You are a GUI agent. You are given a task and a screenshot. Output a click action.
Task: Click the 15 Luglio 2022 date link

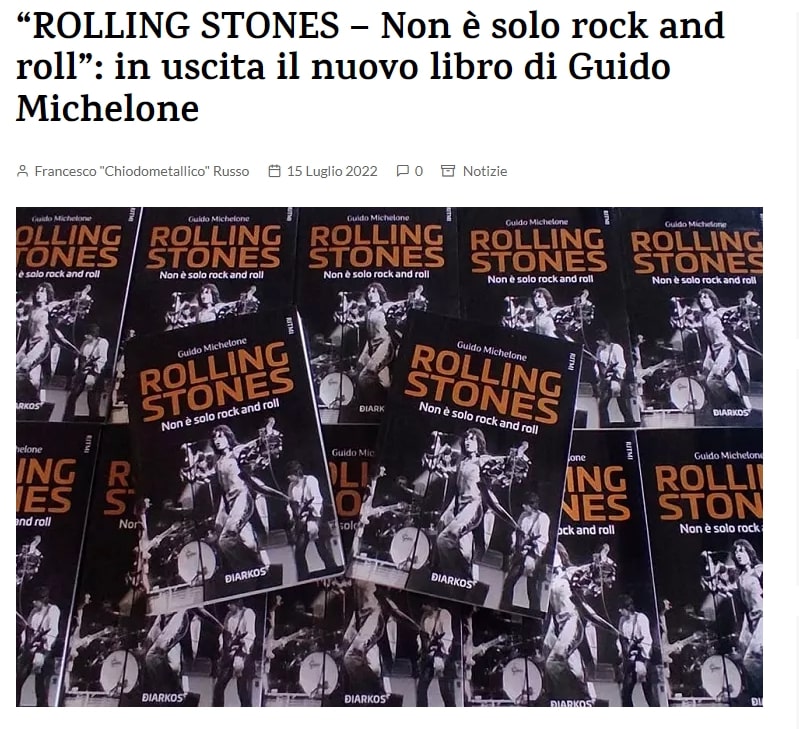(332, 171)
